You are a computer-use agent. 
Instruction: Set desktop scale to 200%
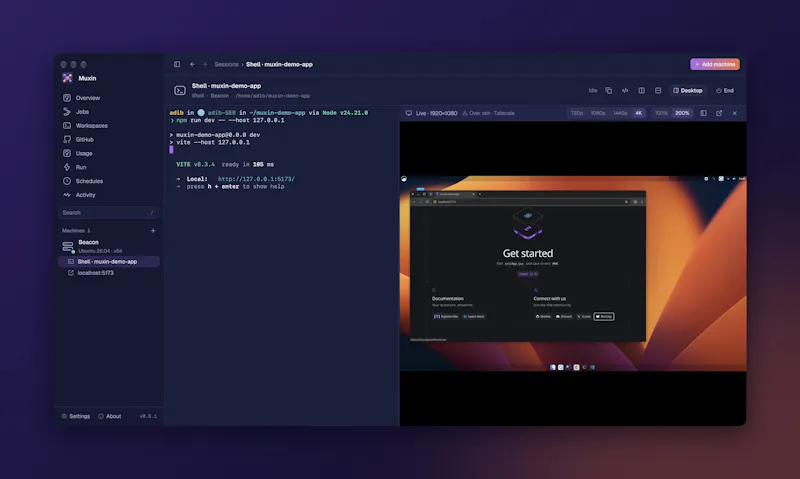click(682, 113)
